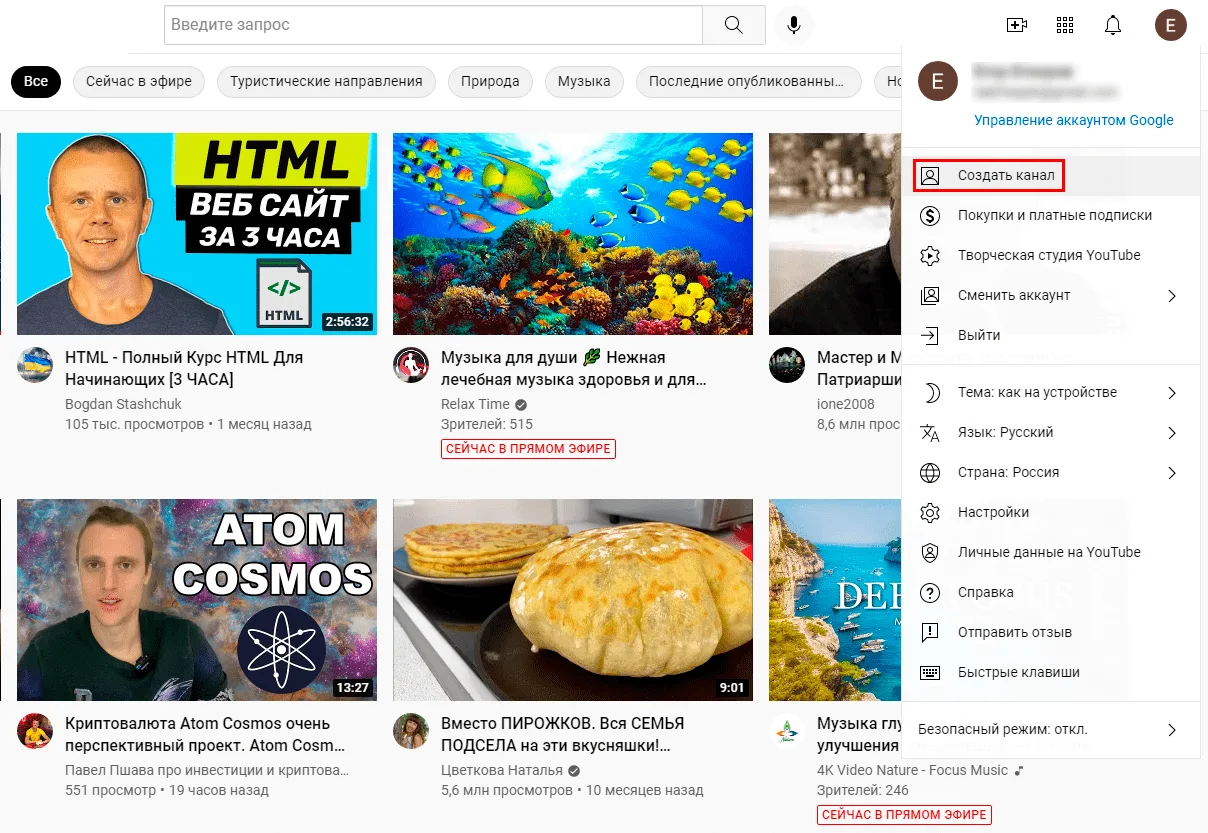The width and height of the screenshot is (1208, 833).
Task: Open the create video camera icon
Action: (x=1017, y=25)
